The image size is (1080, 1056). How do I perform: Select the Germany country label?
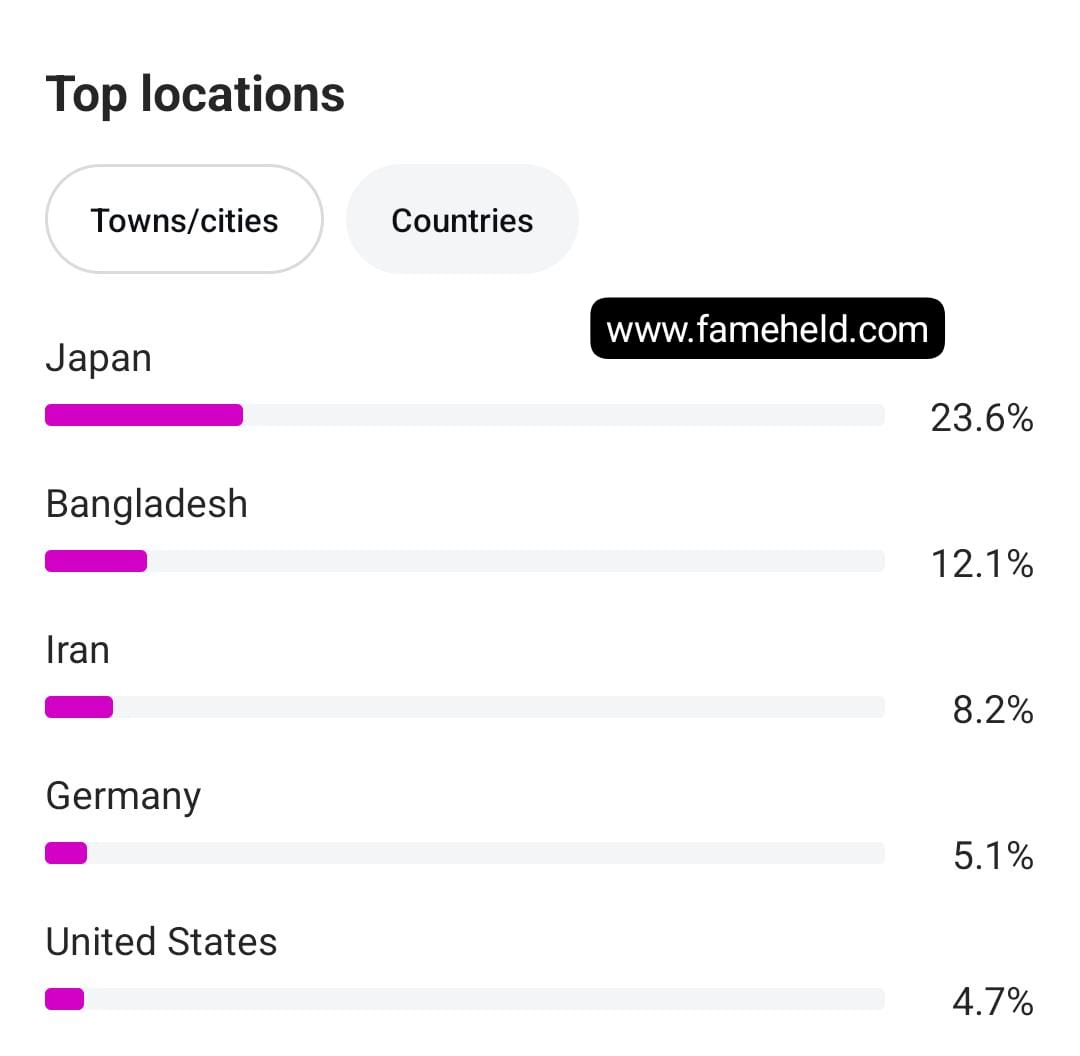123,797
